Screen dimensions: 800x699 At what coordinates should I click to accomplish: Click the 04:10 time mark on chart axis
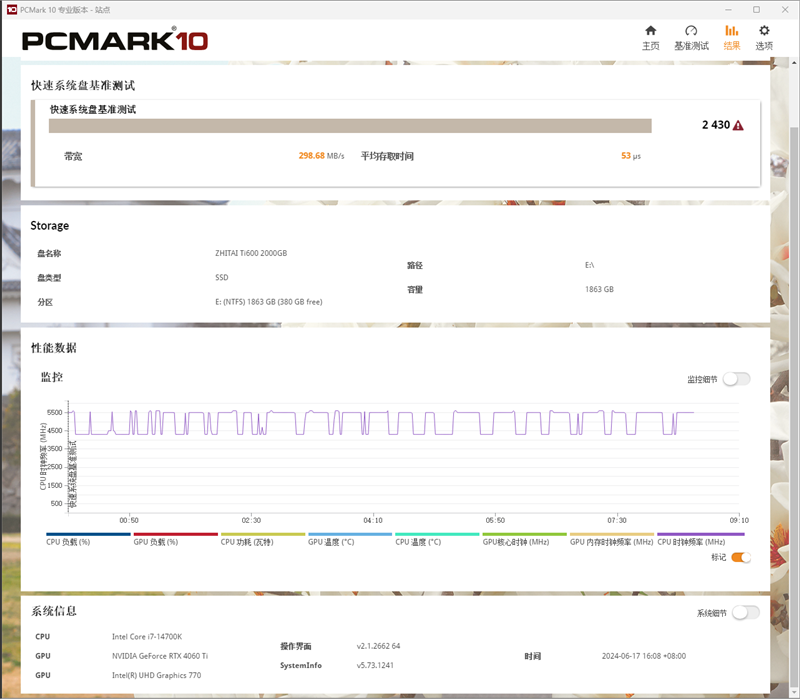click(373, 520)
